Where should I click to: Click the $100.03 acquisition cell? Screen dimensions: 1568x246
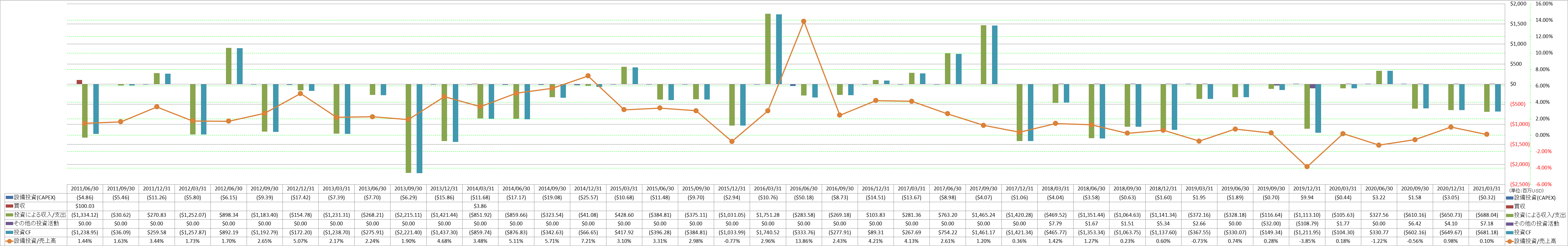(85, 206)
